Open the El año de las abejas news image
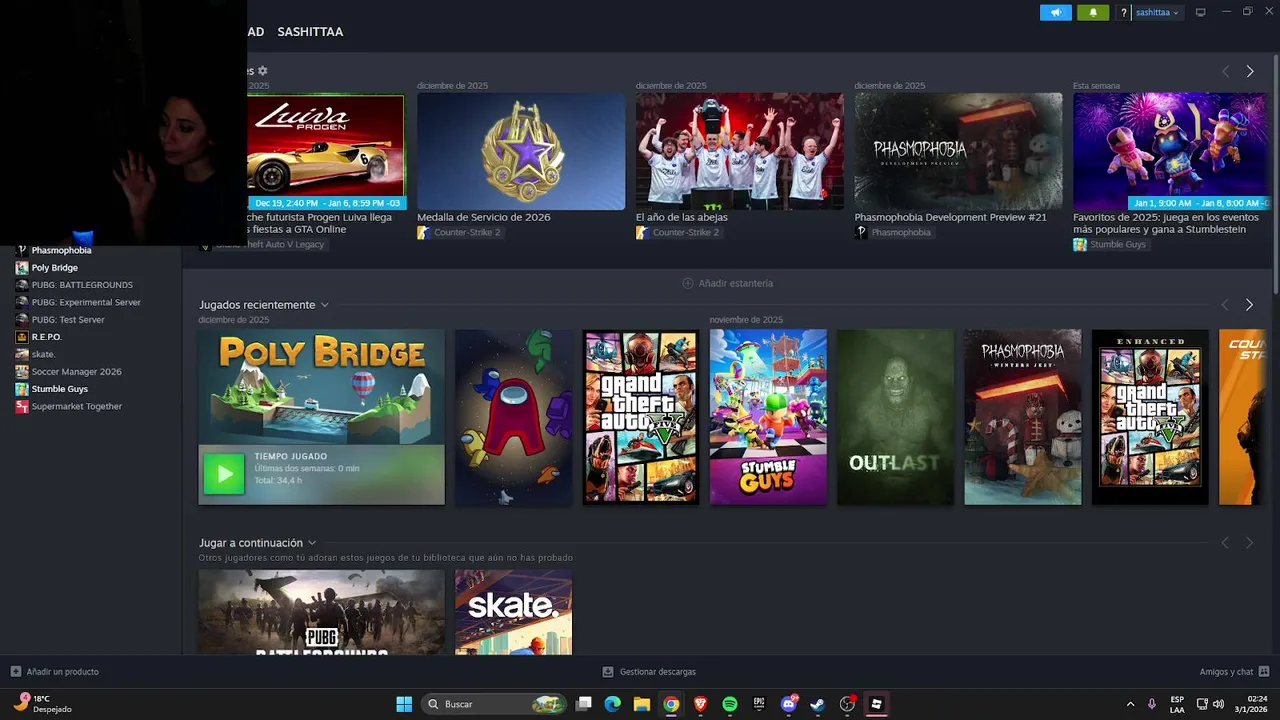 pyautogui.click(x=739, y=152)
